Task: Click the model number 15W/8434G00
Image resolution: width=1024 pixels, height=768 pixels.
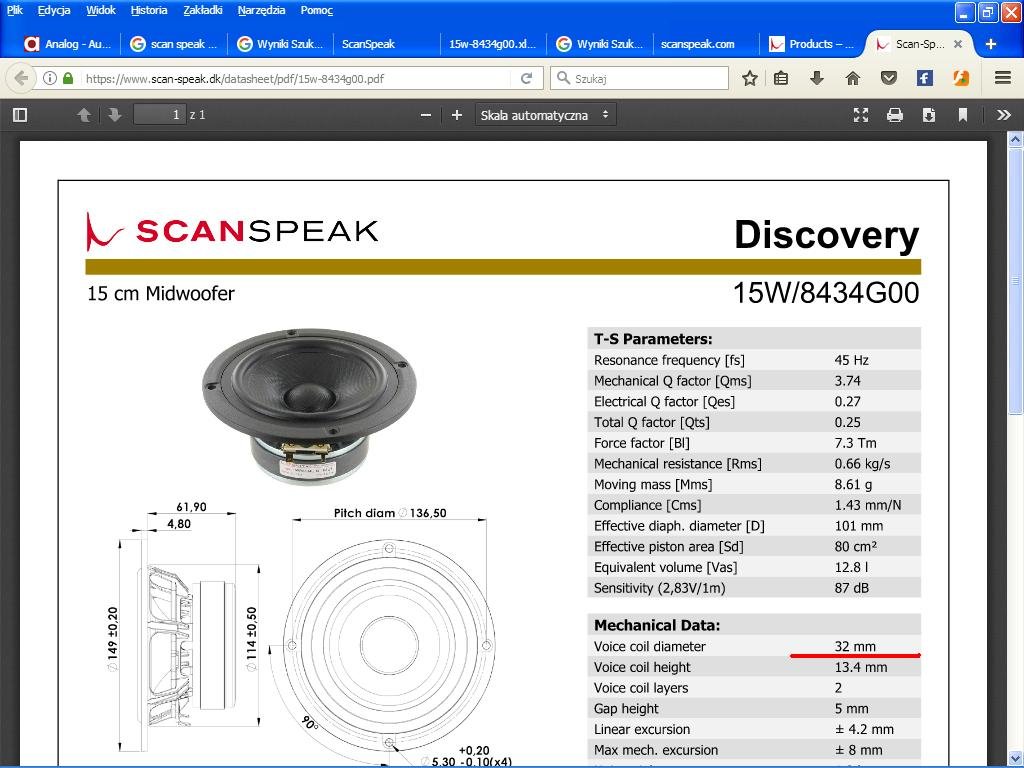Action: coord(826,293)
